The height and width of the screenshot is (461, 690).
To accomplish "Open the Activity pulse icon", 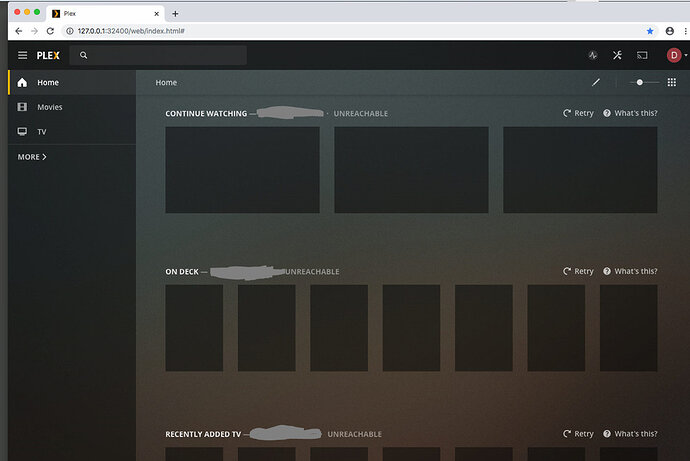I will click(x=593, y=55).
